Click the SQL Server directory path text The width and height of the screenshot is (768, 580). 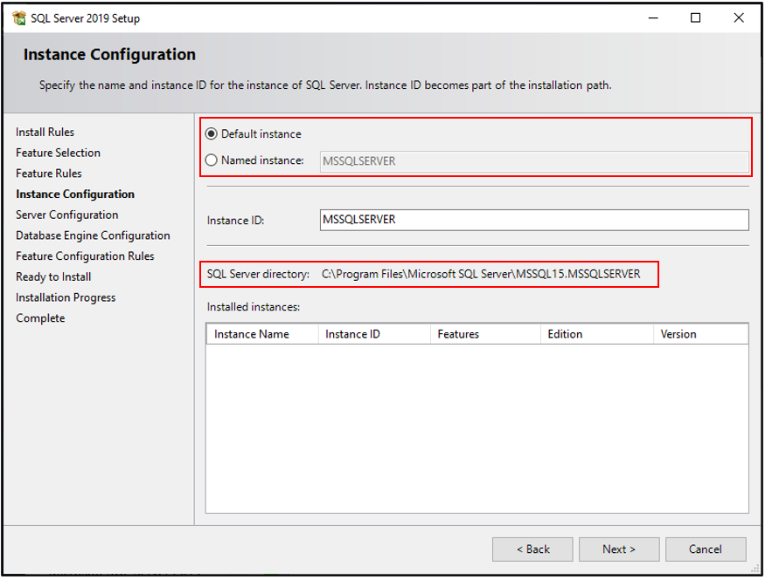pyautogui.click(x=481, y=274)
